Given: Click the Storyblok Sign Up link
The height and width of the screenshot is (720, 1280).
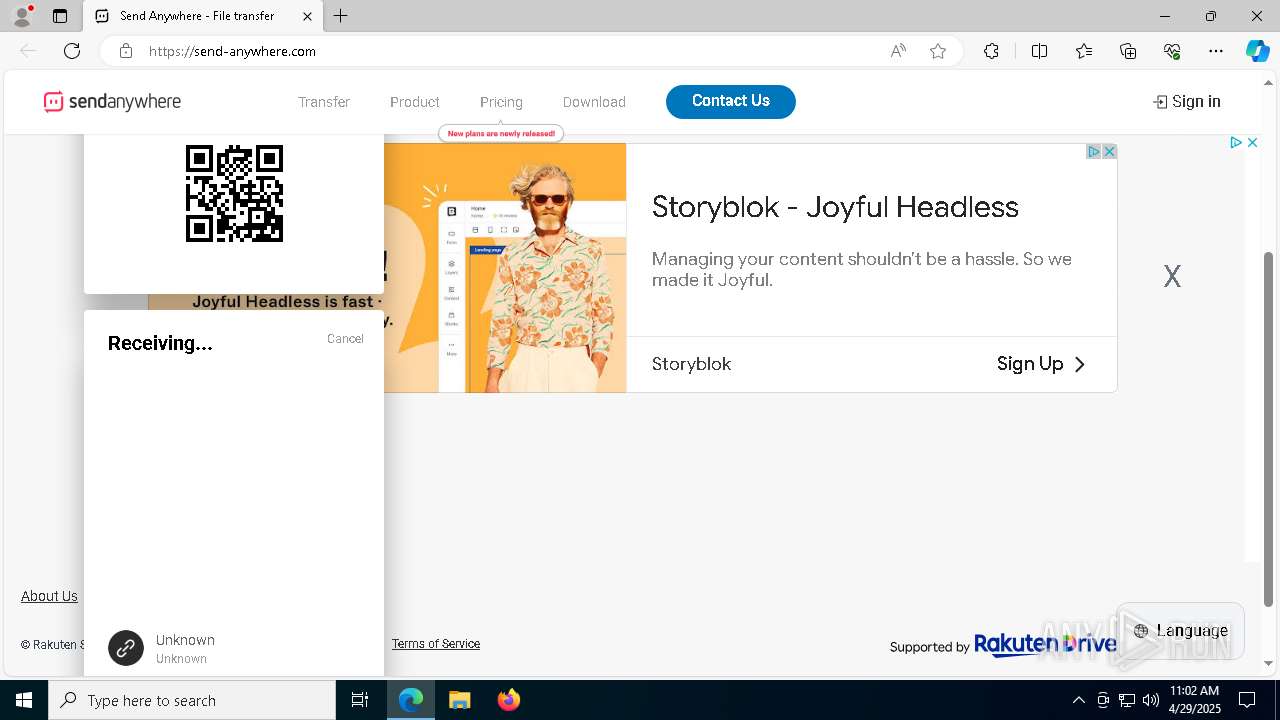Looking at the screenshot, I should [x=1041, y=364].
